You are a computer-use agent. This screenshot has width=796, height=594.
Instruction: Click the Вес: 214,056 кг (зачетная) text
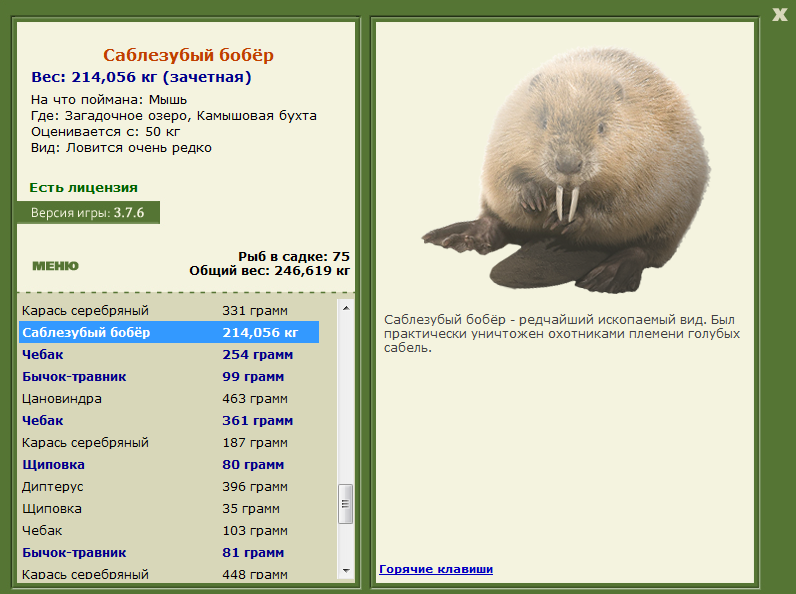tap(141, 77)
